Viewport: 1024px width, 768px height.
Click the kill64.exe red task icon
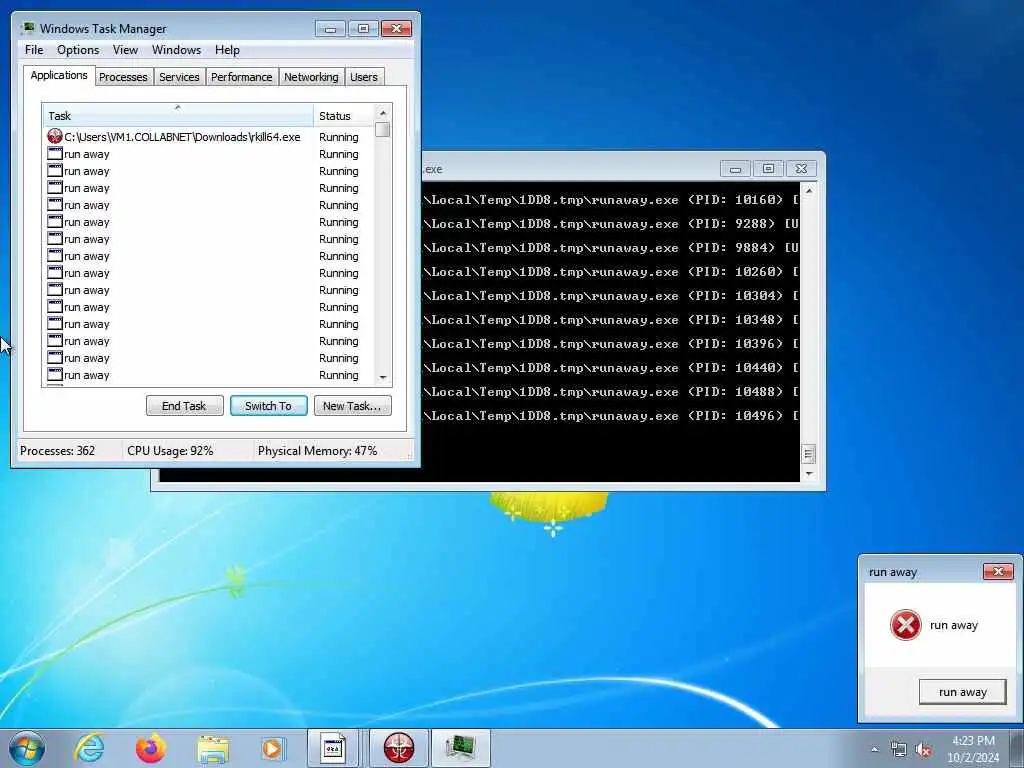coord(55,136)
